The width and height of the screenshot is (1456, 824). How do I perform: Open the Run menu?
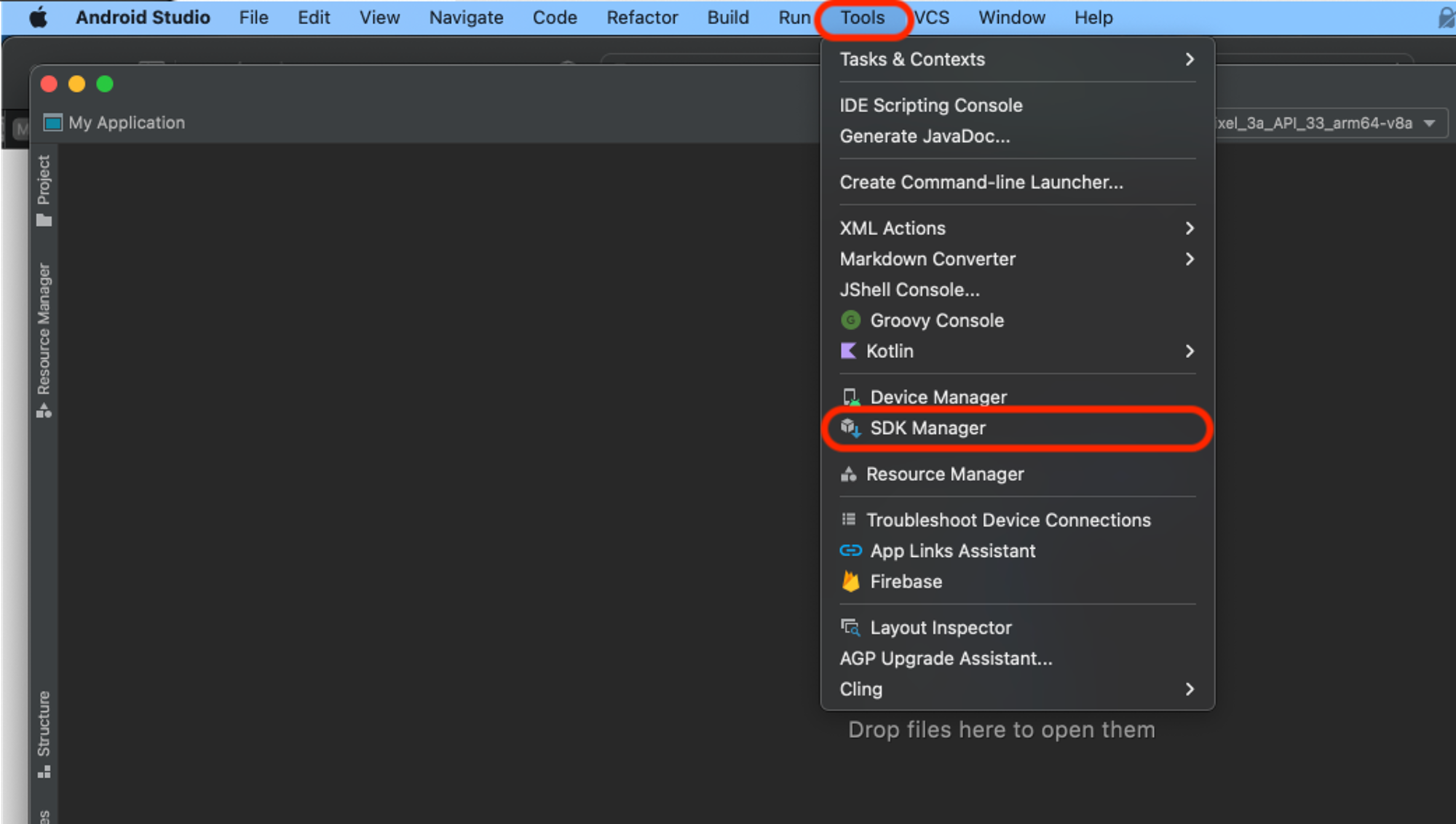tap(794, 17)
